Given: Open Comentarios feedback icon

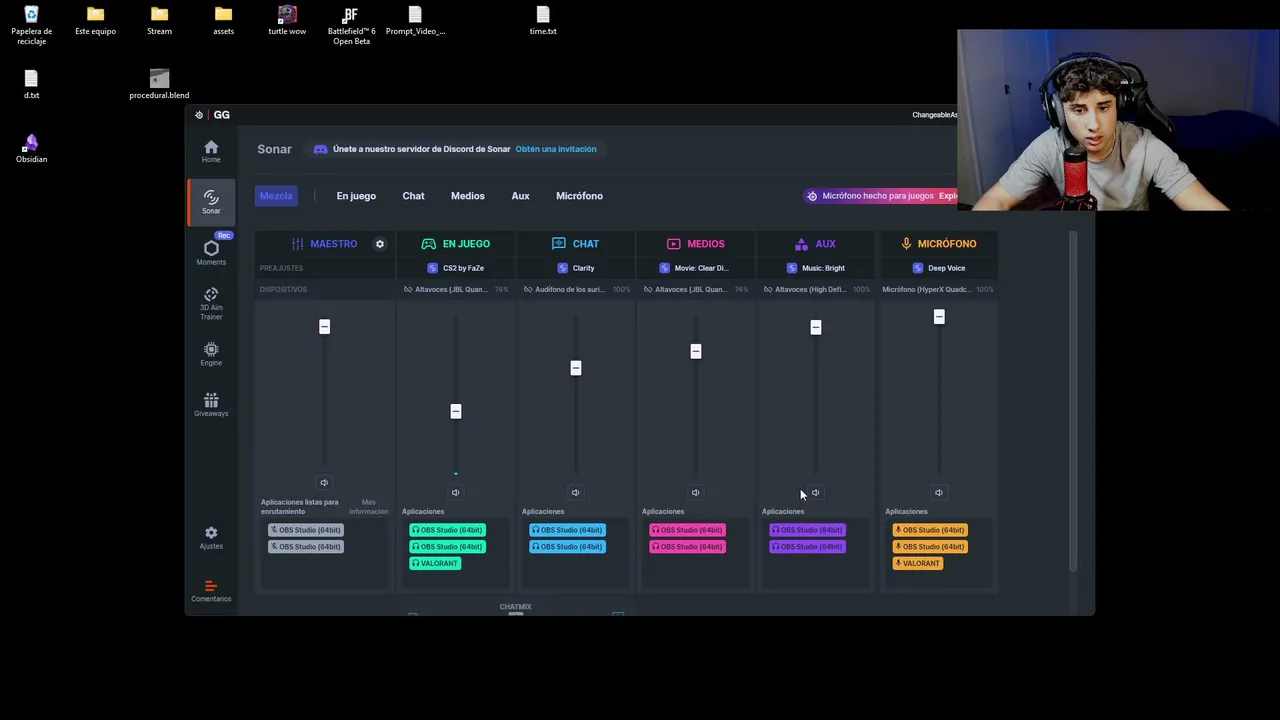Looking at the screenshot, I should pos(211,591).
